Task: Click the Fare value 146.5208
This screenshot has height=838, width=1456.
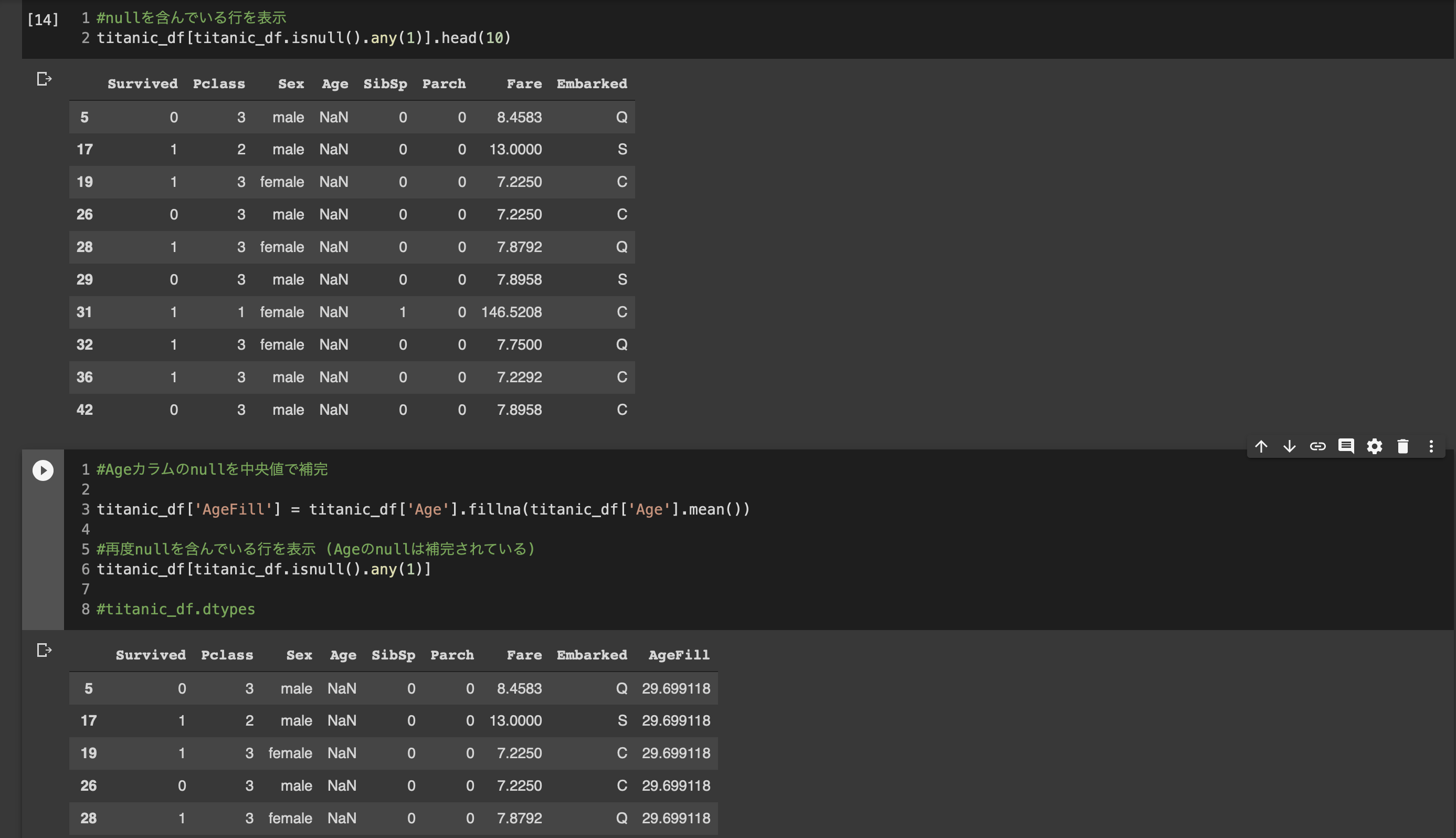Action: [x=511, y=312]
